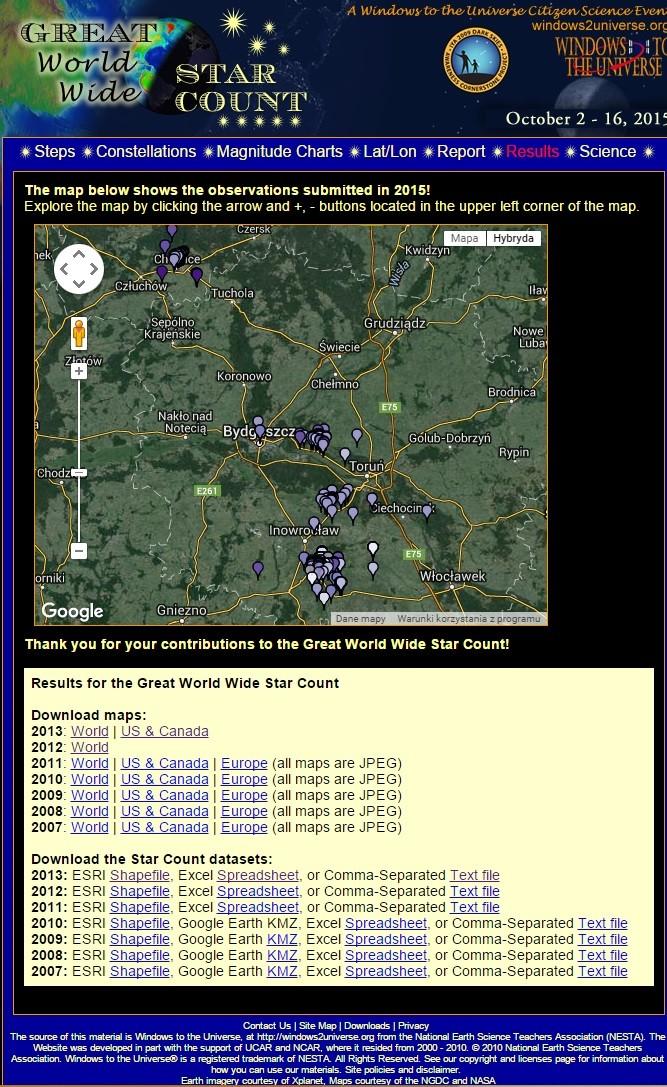Open the Magnitude Charts menu item
Image resolution: width=667 pixels, height=1087 pixels.
[x=279, y=152]
